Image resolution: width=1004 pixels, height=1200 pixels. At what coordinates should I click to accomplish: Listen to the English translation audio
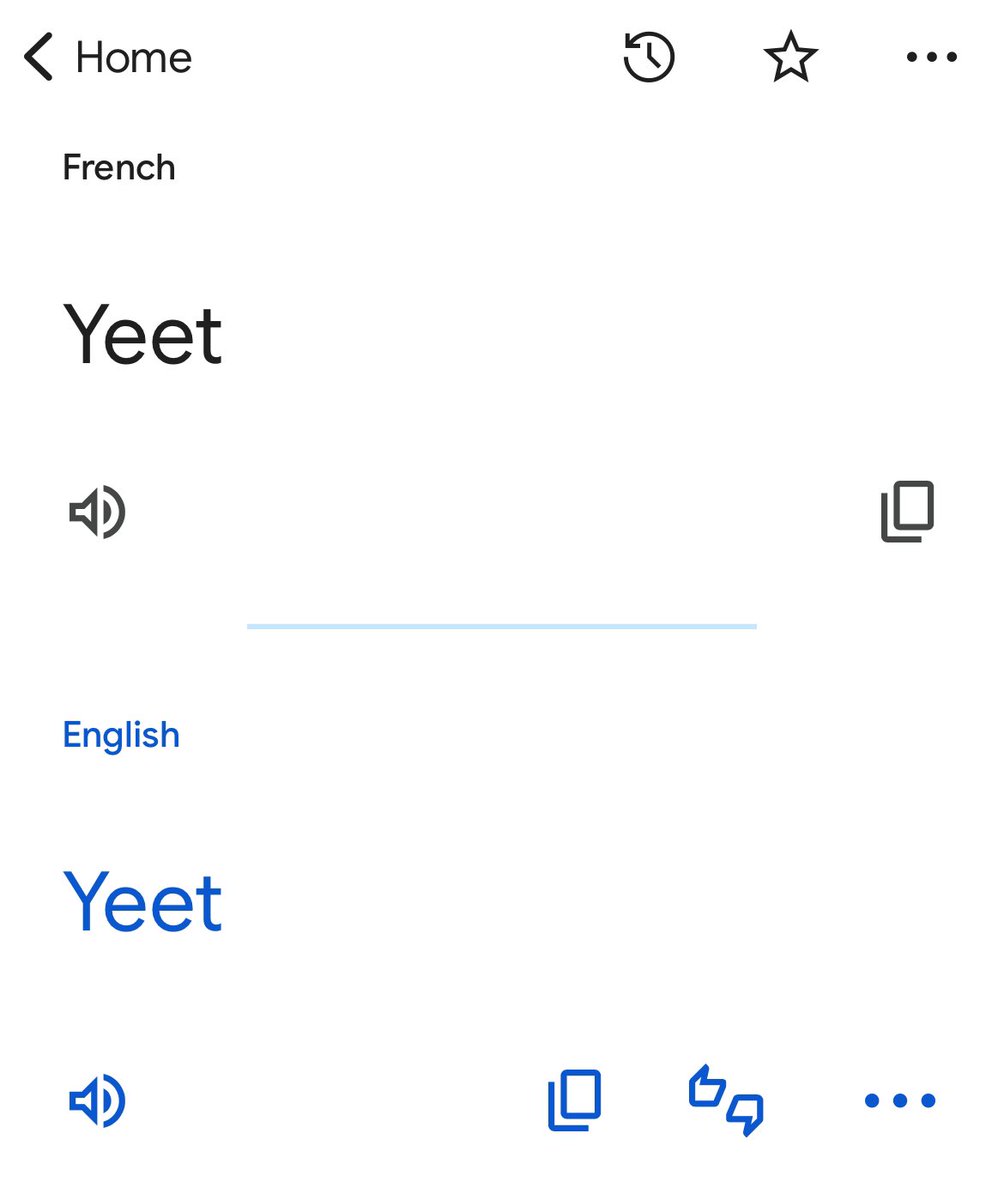[97, 1101]
